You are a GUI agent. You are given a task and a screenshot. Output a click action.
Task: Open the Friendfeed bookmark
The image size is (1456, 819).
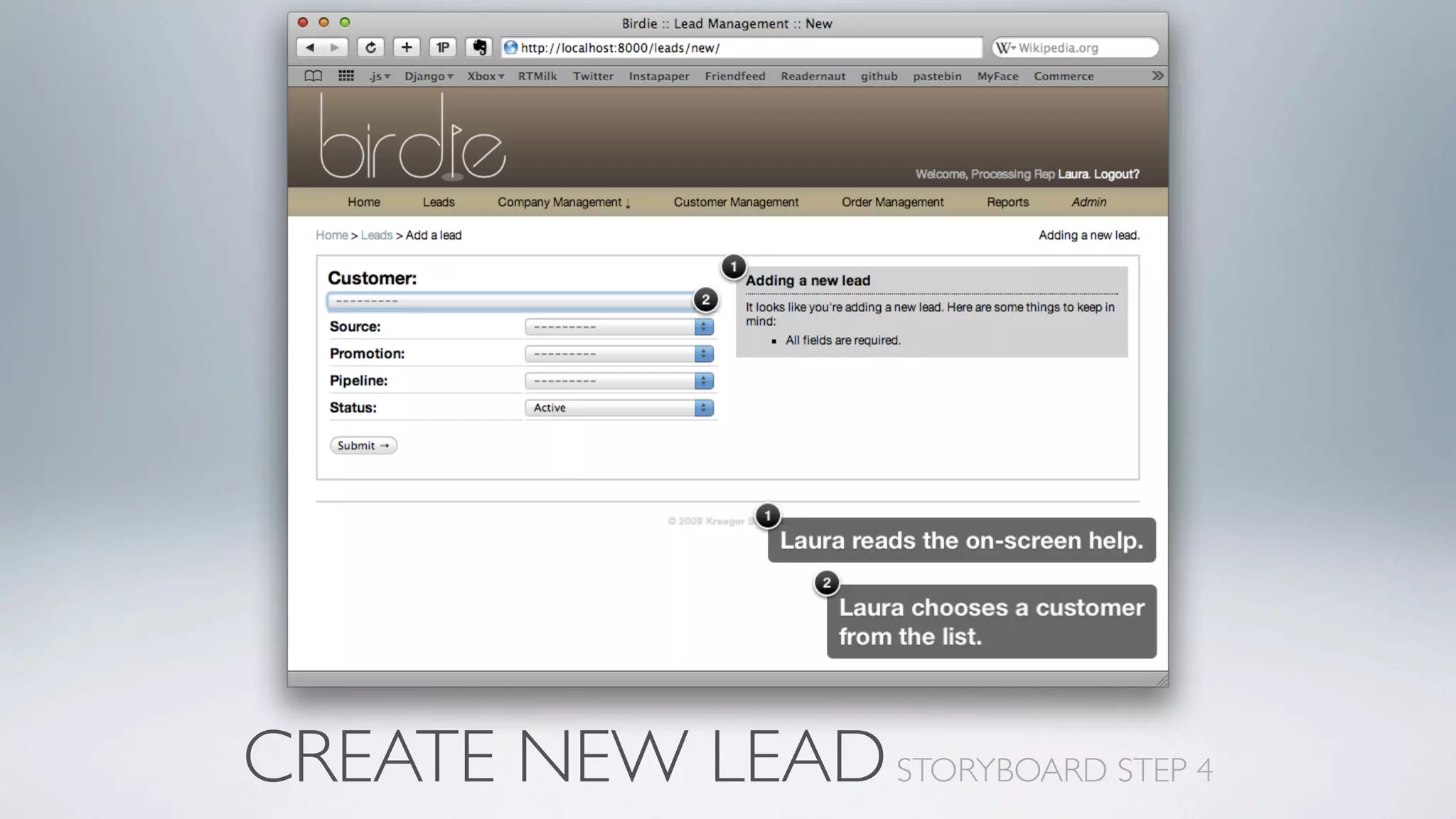[735, 76]
